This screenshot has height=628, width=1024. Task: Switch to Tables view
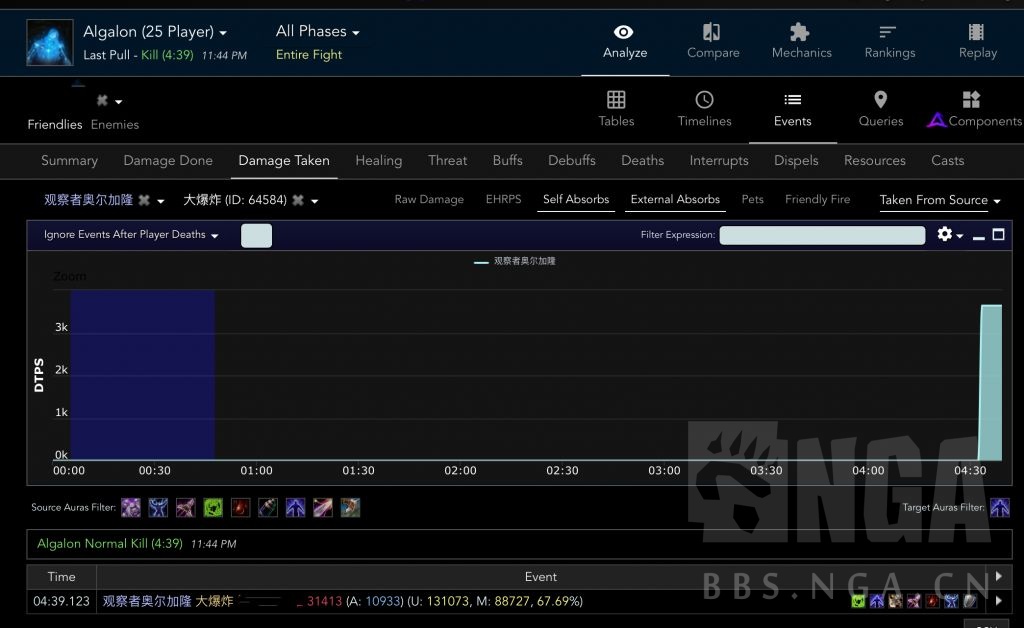616,109
